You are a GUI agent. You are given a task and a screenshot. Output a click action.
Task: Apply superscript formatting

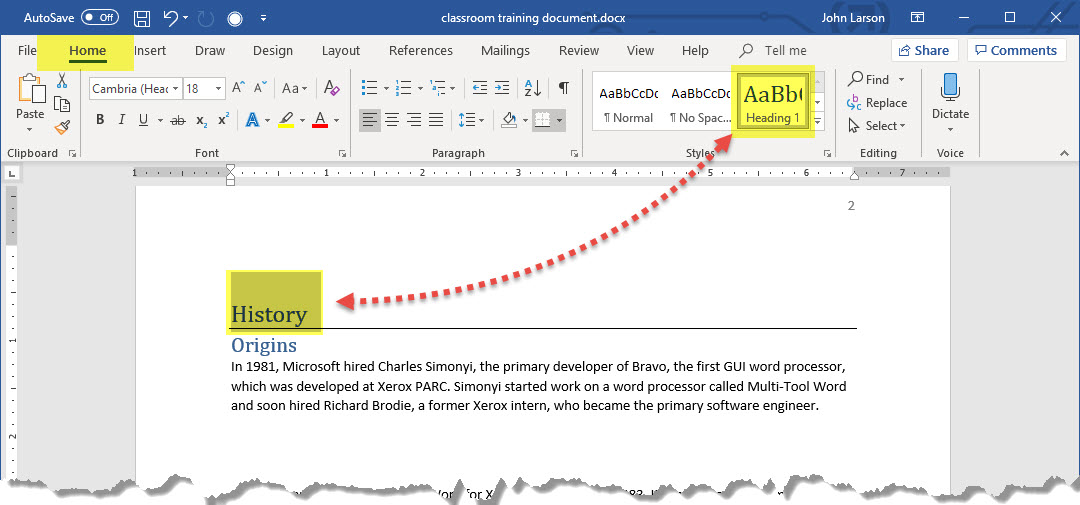[223, 120]
